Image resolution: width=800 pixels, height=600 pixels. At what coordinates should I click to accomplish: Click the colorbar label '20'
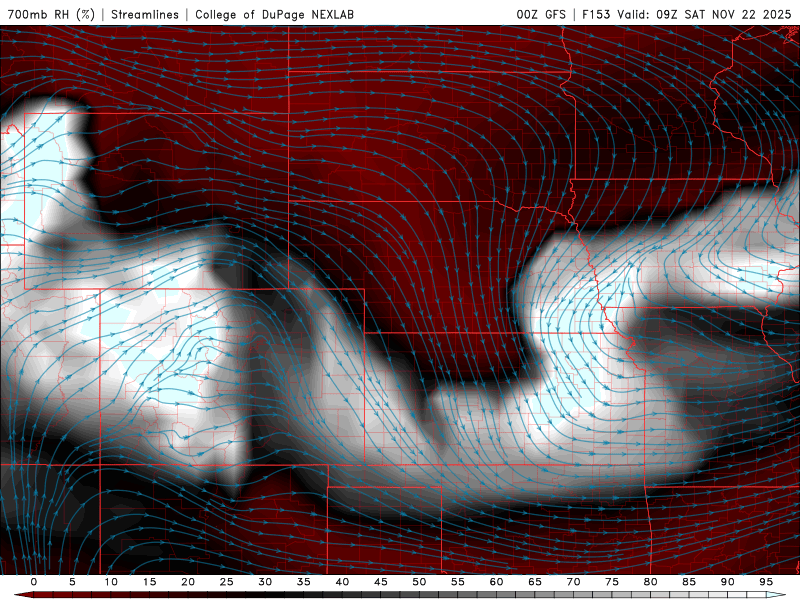188,582
